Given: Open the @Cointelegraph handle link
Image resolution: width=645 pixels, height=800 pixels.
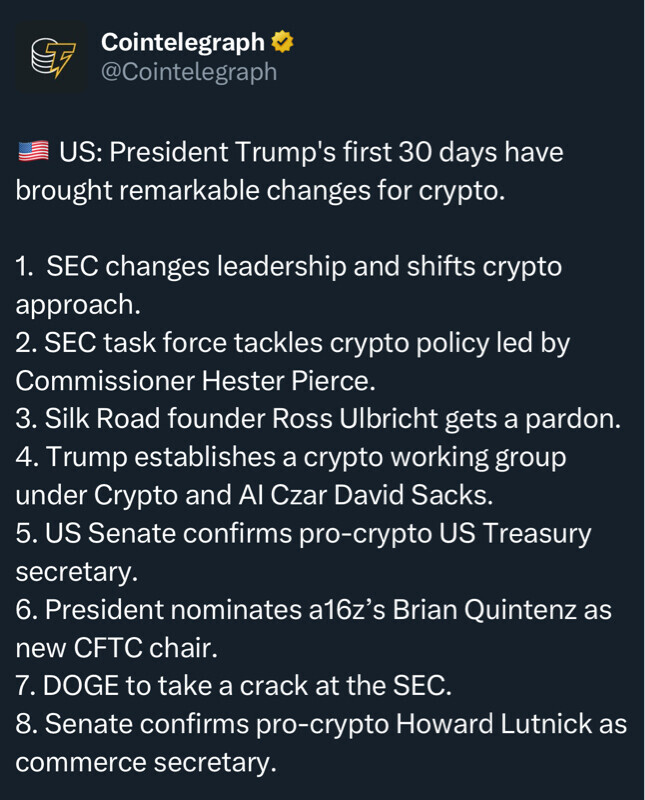Looking at the screenshot, I should [189, 73].
